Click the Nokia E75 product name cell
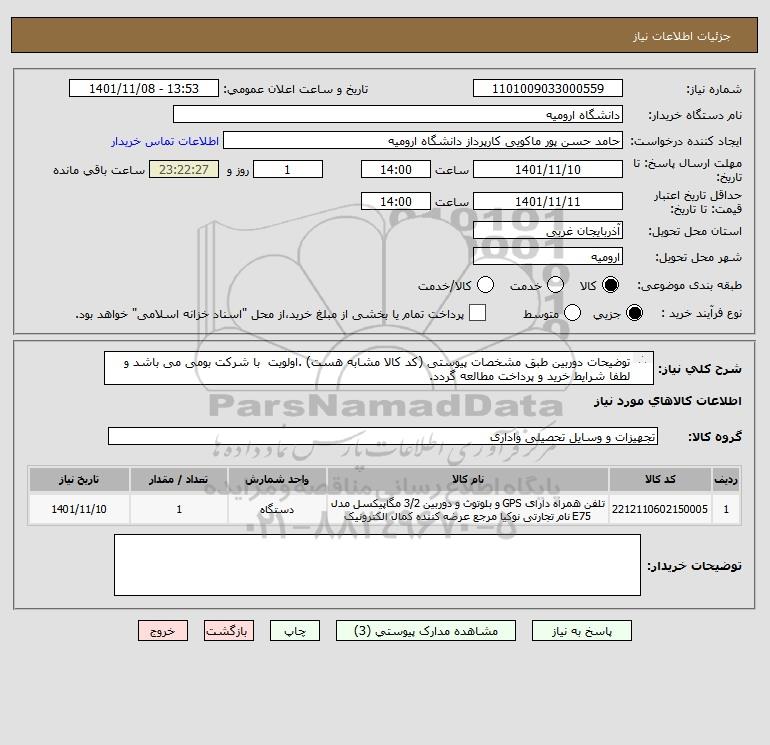 click(x=468, y=509)
